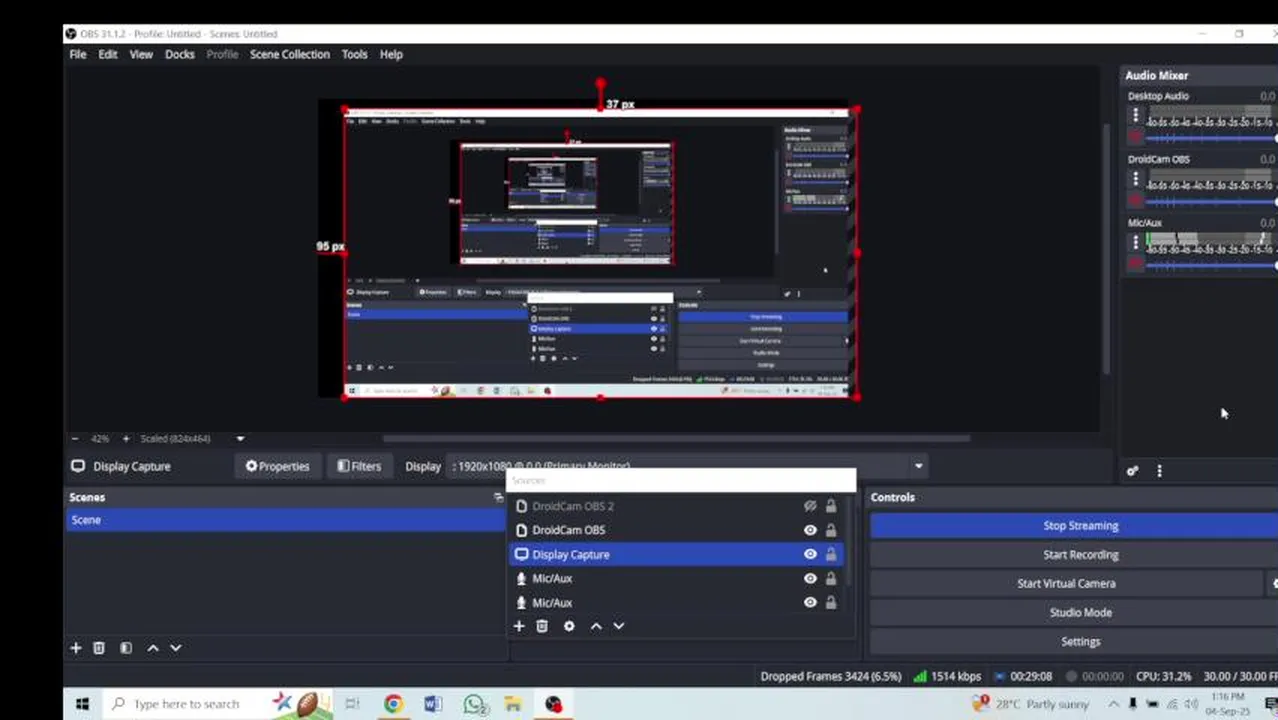This screenshot has width=1278, height=720.
Task: Open Desktop Audio options three-dot menu
Action: [1135, 116]
